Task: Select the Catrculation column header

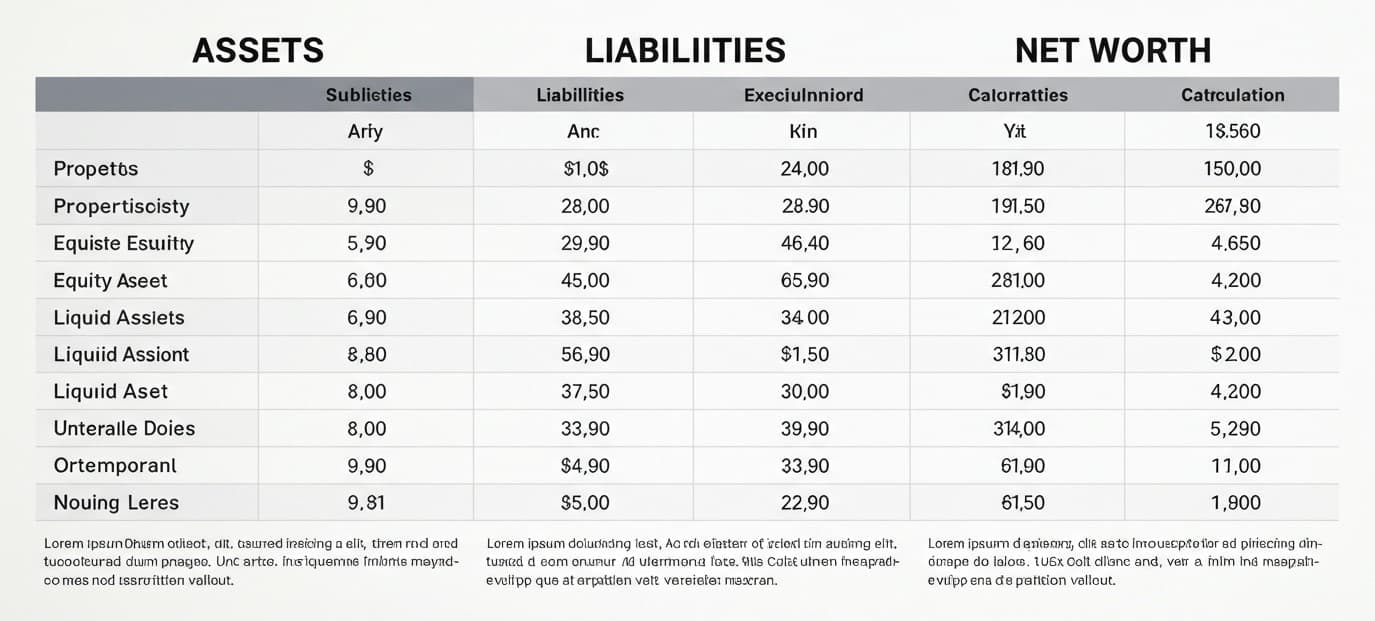Action: click(1232, 95)
